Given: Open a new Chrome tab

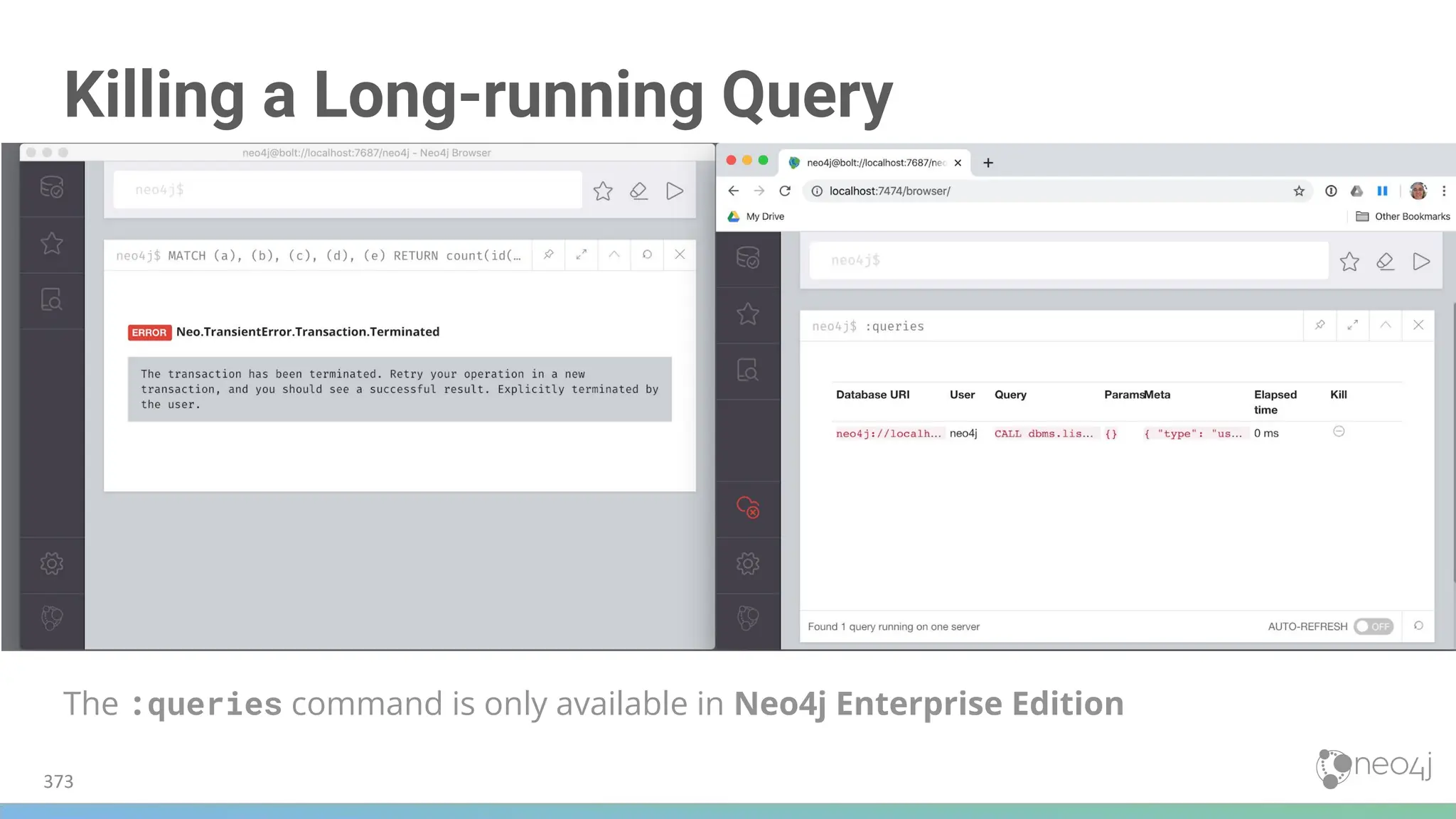Looking at the screenshot, I should pos(988,163).
